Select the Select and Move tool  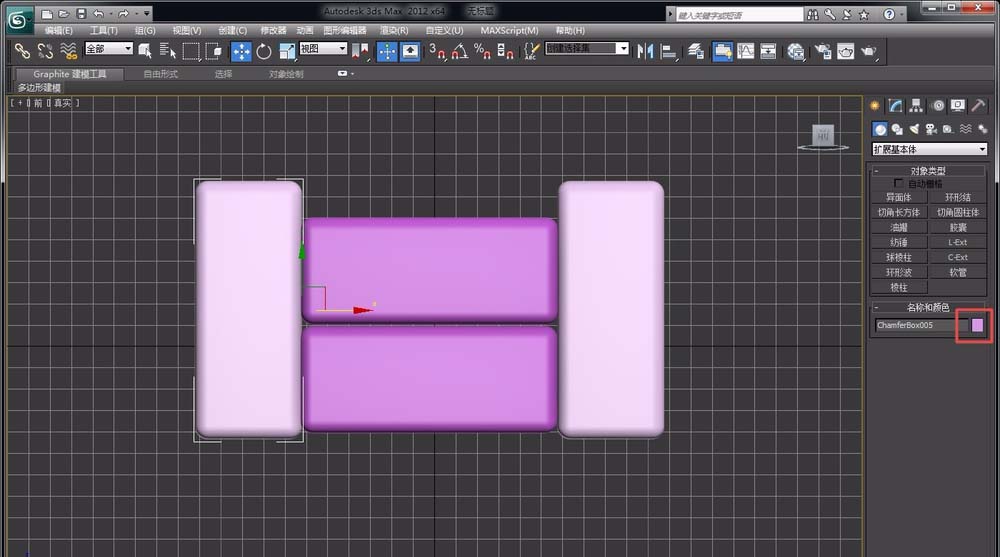[x=241, y=51]
